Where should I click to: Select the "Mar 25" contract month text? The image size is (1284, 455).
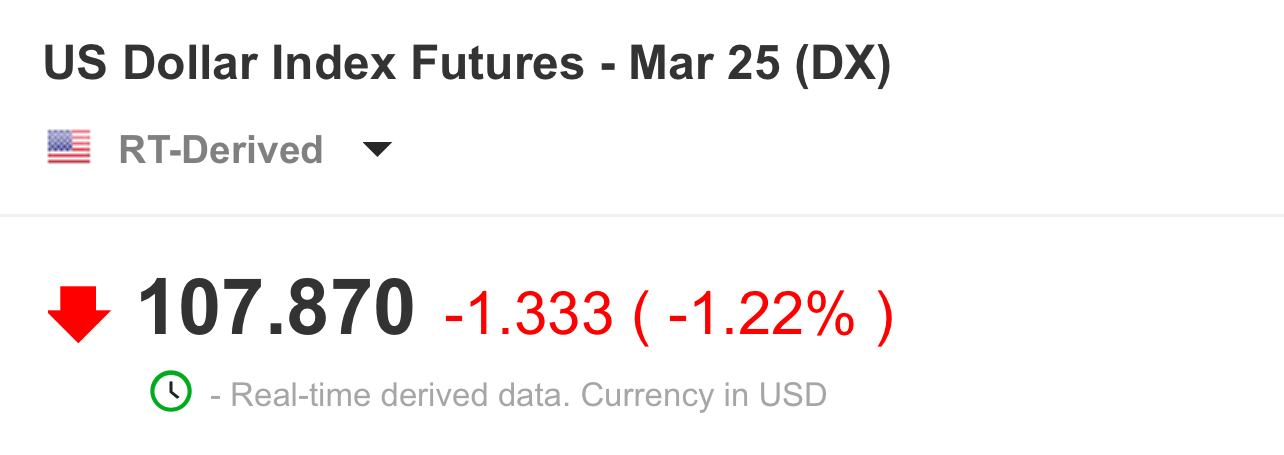(704, 64)
